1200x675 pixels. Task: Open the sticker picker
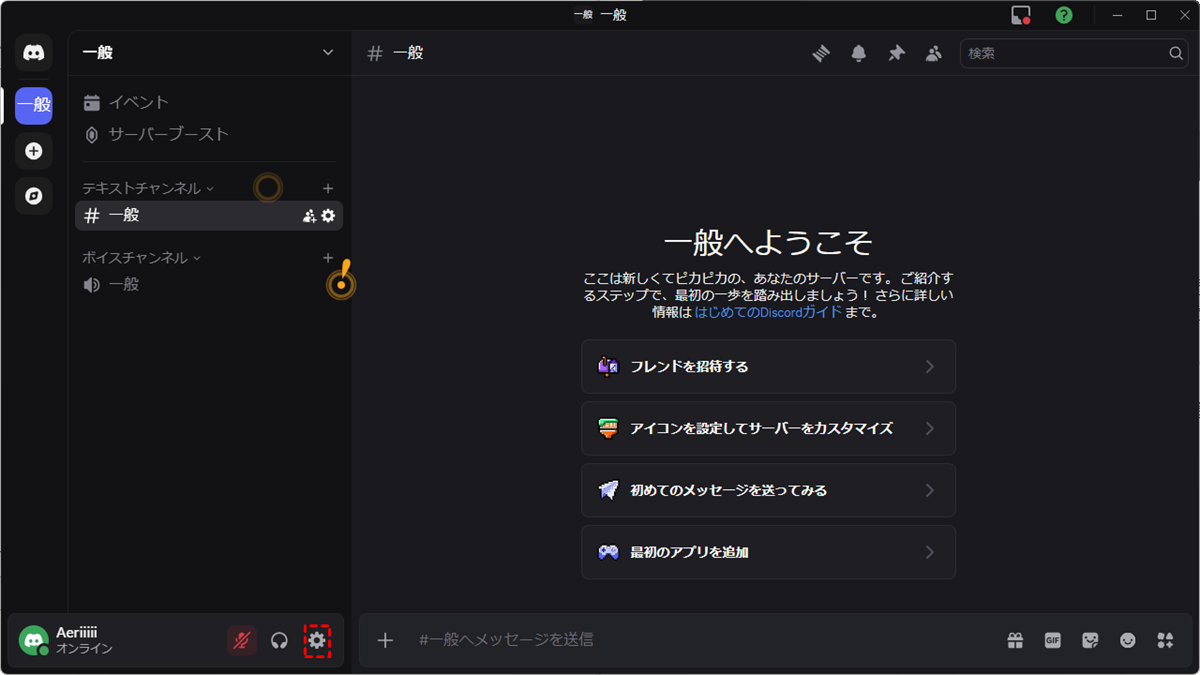coord(1090,641)
